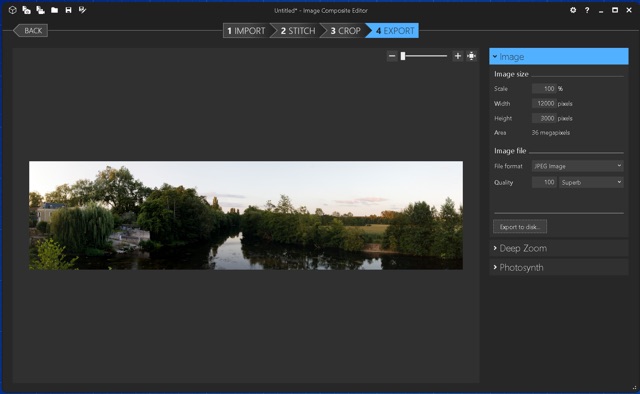The image size is (640, 394).
Task: Click the Quality value input field
Action: pos(544,182)
